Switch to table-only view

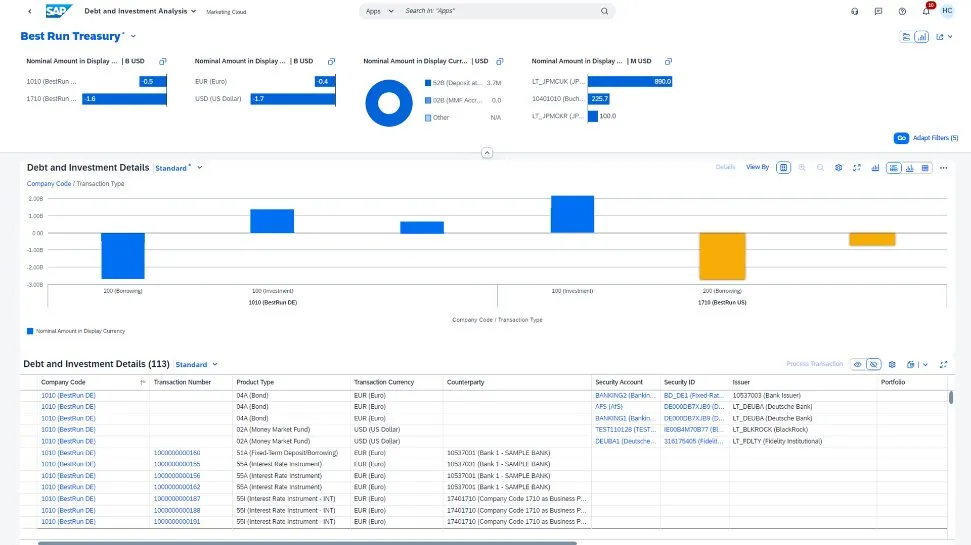pyautogui.click(x=924, y=168)
